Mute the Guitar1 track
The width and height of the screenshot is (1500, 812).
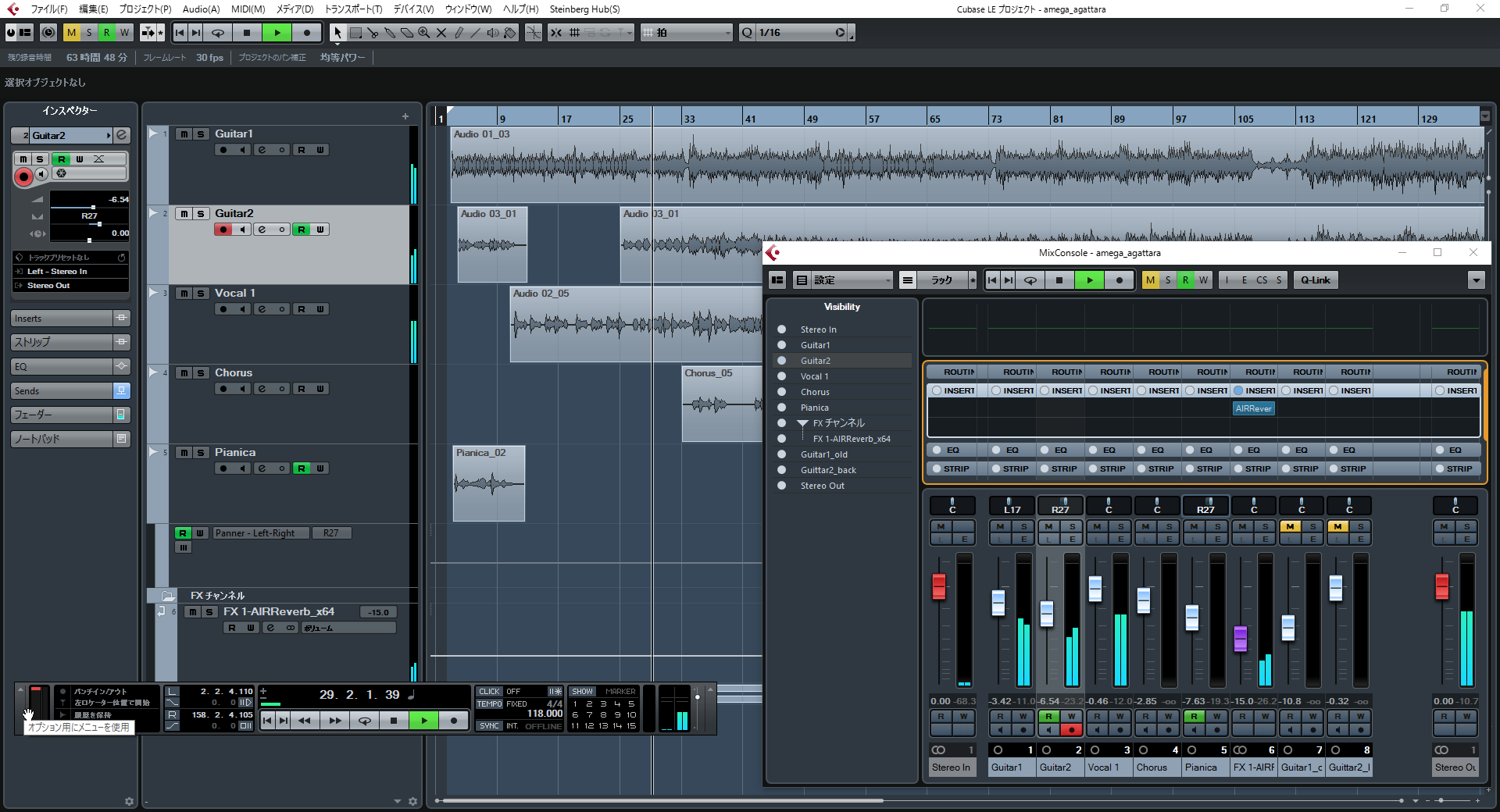click(x=184, y=134)
